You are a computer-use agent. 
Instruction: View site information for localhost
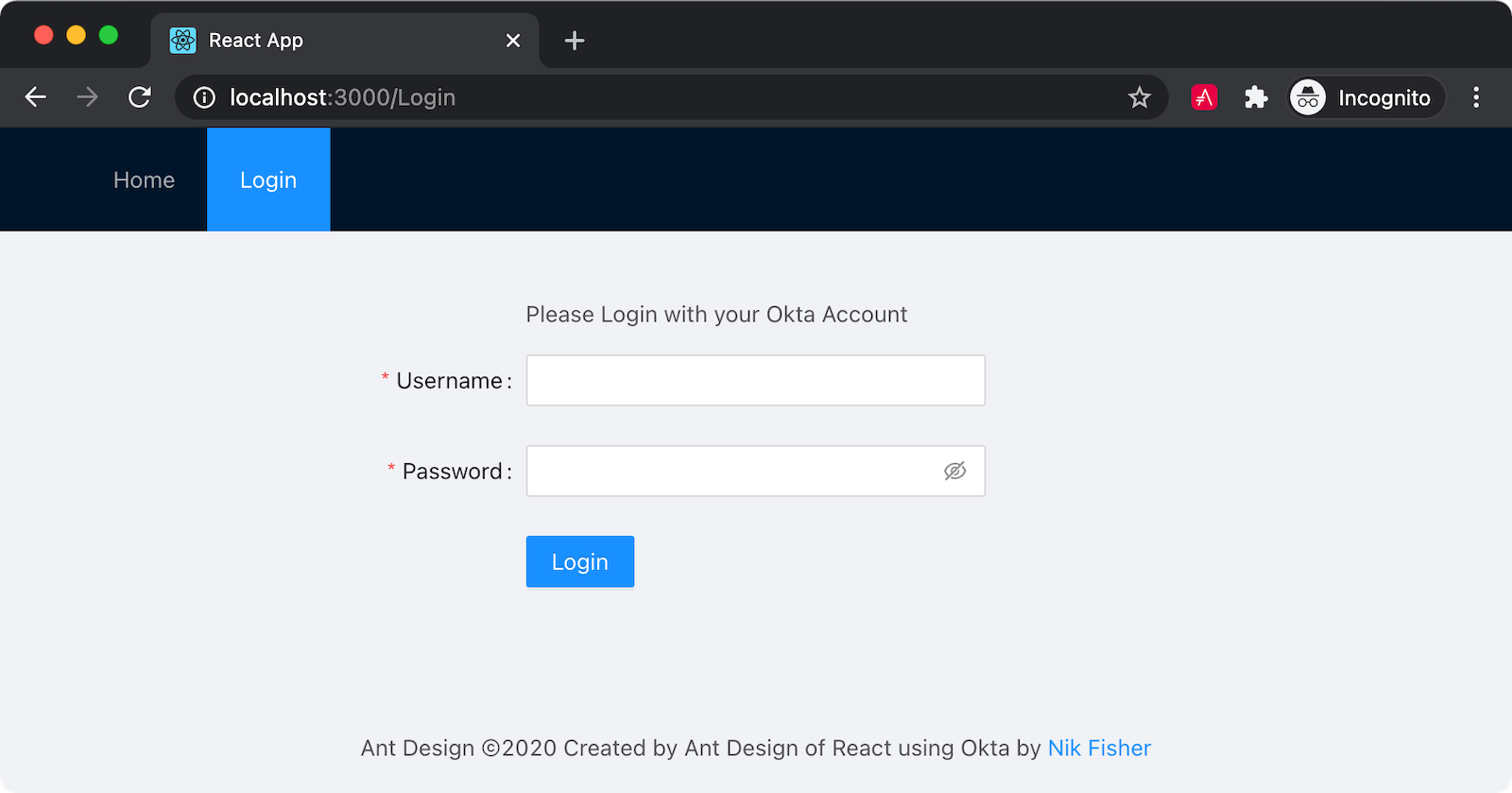[x=204, y=97]
